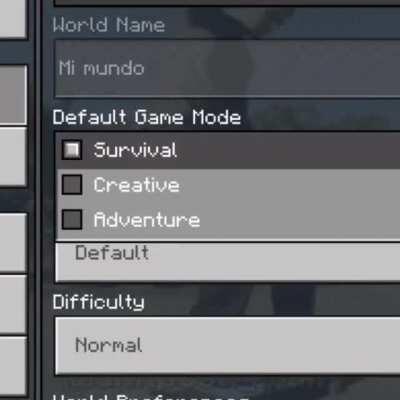Tick the square box next to Adventure
Viewport: 400px width, 400px height.
click(72, 219)
